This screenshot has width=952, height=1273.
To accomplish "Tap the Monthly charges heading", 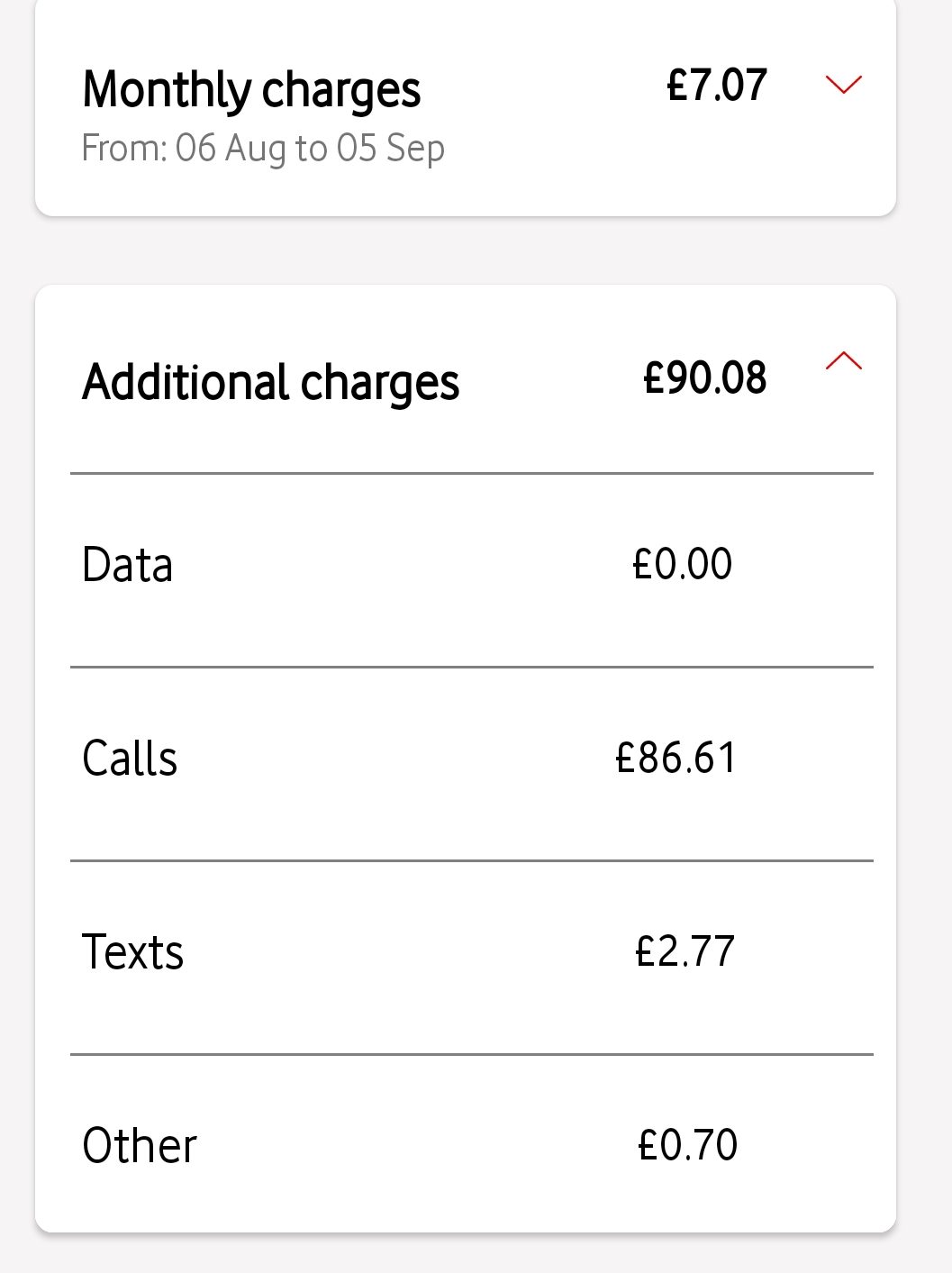I will [251, 90].
